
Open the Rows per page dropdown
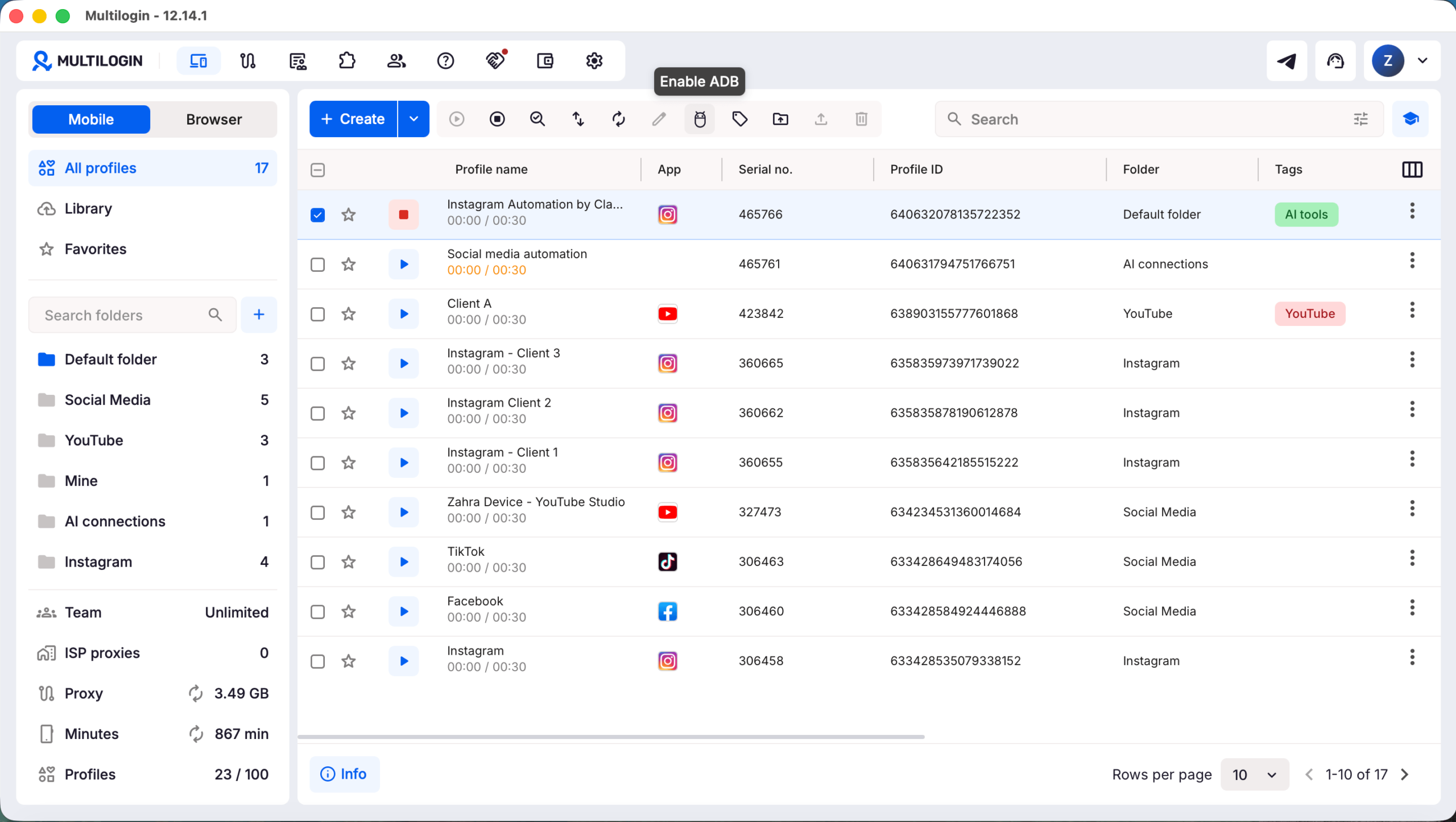point(1255,775)
